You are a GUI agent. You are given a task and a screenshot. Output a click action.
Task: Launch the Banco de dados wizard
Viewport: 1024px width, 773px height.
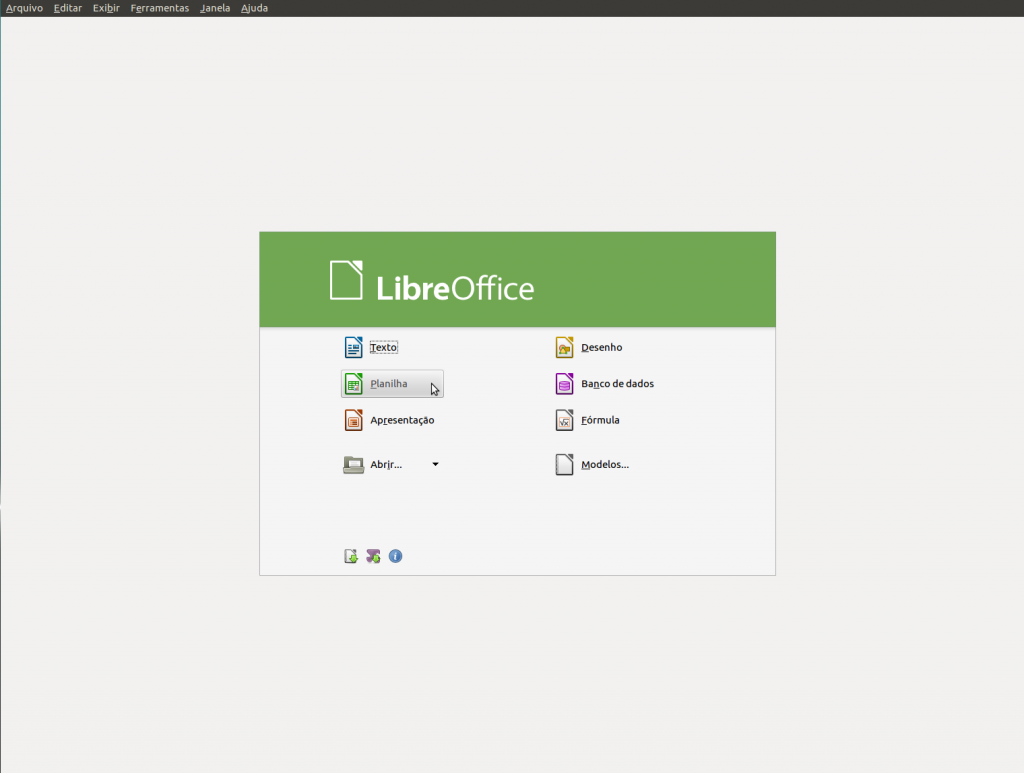605,384
